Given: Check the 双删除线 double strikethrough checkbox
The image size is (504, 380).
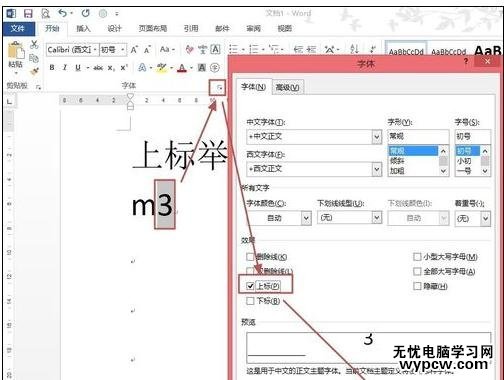Looking at the screenshot, I should [x=250, y=271].
